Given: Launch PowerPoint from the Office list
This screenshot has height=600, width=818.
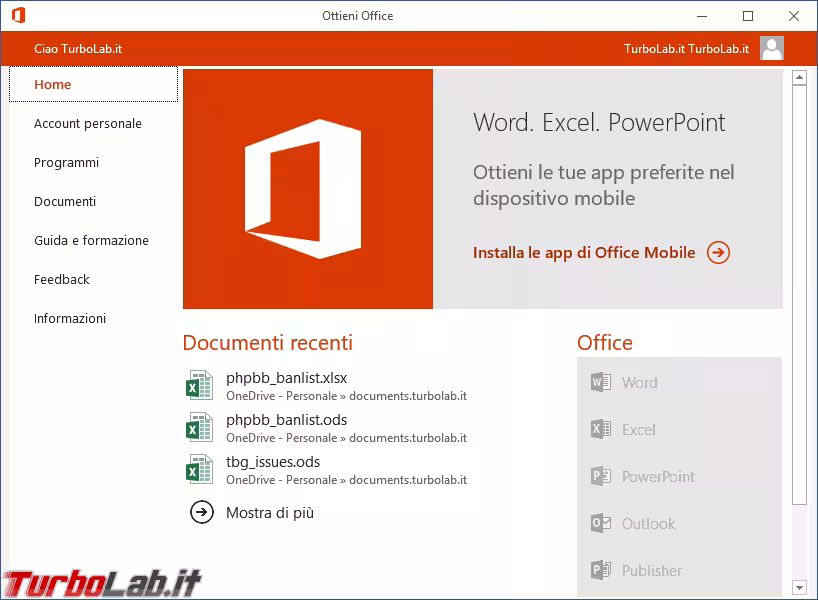Looking at the screenshot, I should [658, 477].
